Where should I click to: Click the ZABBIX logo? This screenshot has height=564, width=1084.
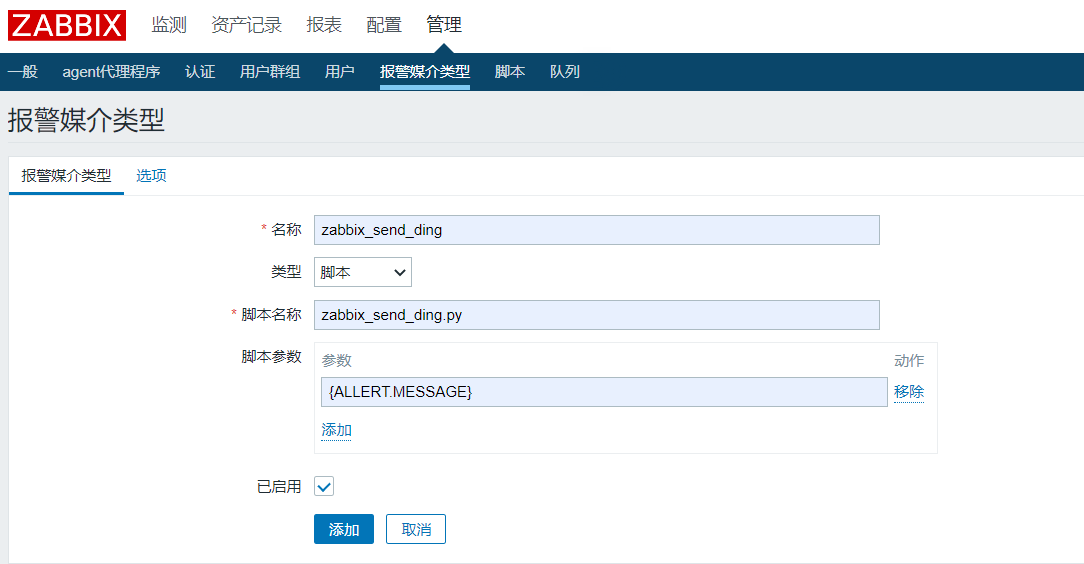[67, 26]
